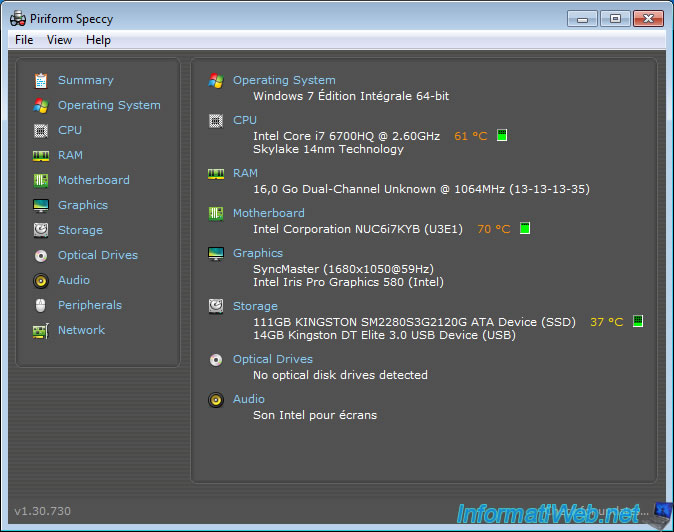
Task: Click the 14GB Kingston DT Elite USB entry
Action: point(385,335)
